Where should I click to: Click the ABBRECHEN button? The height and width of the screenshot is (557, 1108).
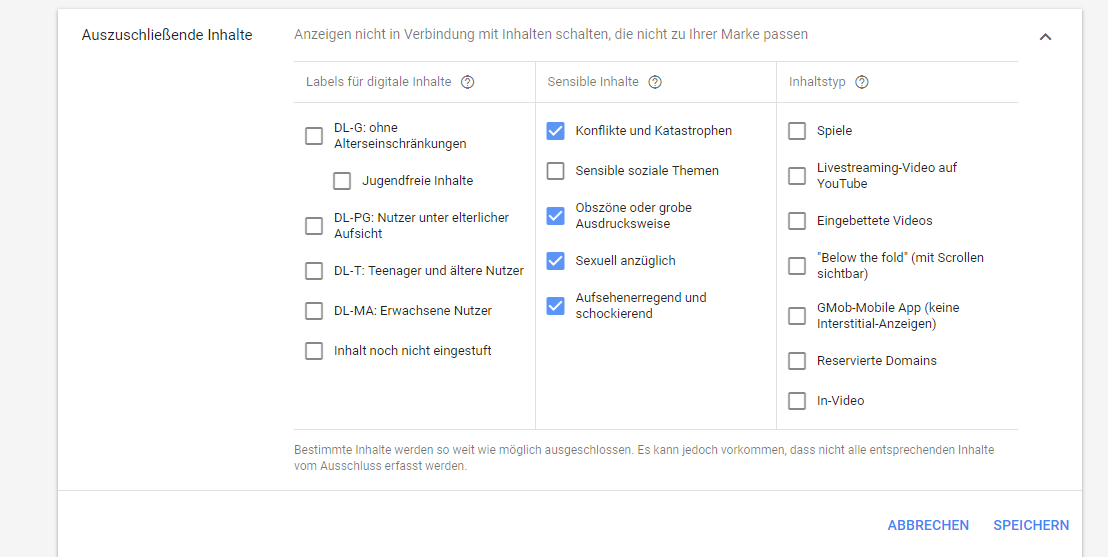tap(928, 525)
